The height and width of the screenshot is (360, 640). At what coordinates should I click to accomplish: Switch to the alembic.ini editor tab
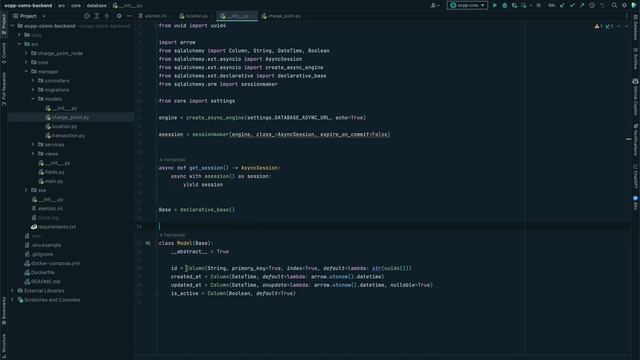pos(155,16)
